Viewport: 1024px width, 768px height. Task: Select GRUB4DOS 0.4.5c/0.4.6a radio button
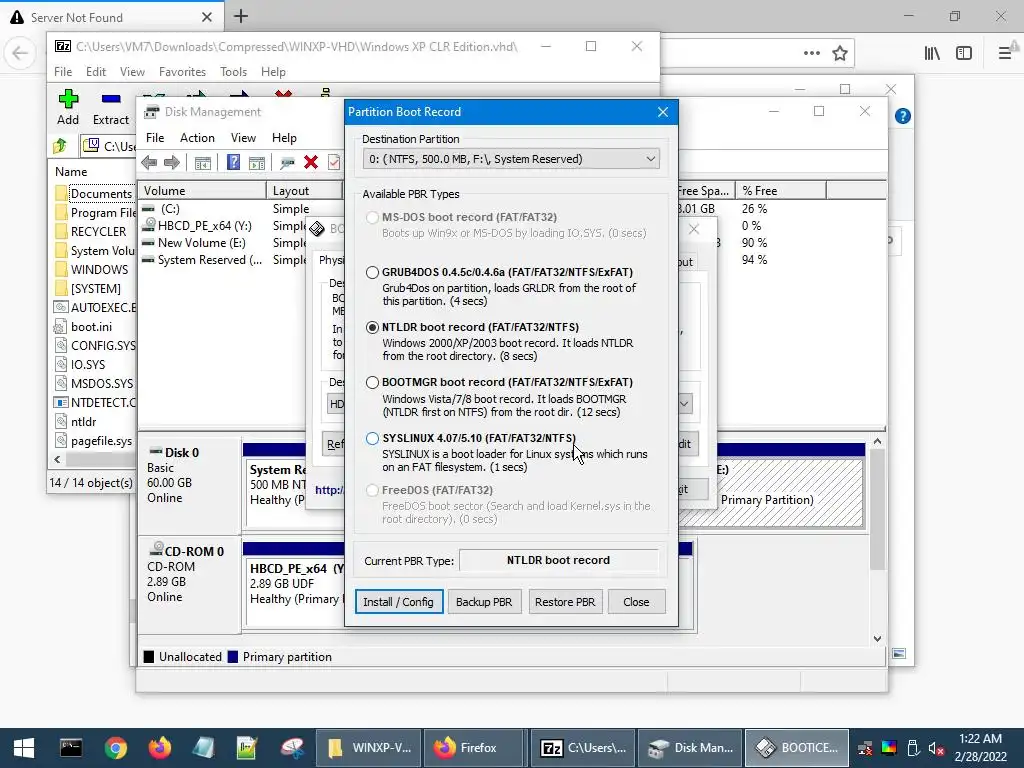(372, 272)
